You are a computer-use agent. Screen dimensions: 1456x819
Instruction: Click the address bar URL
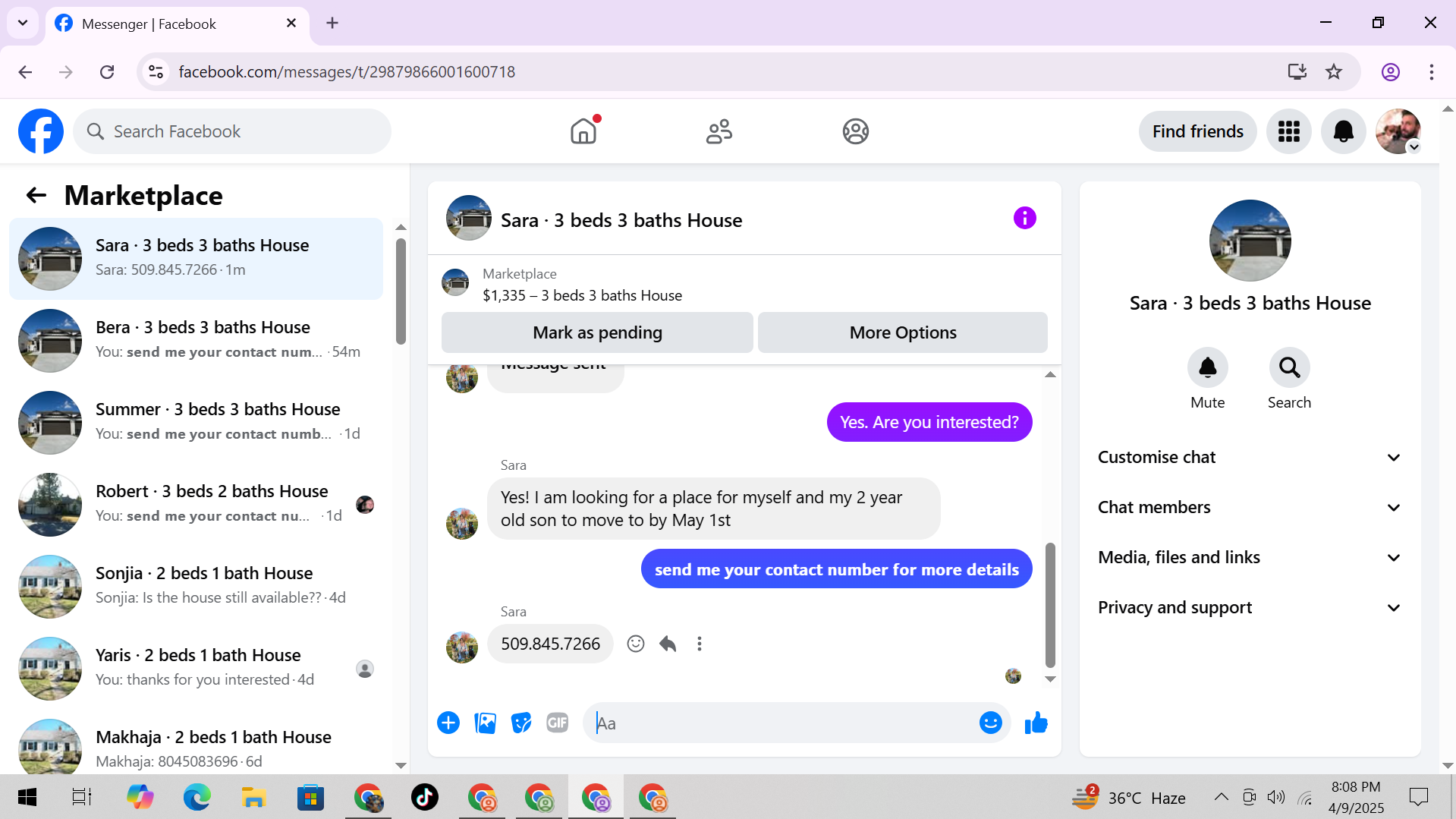347,72
